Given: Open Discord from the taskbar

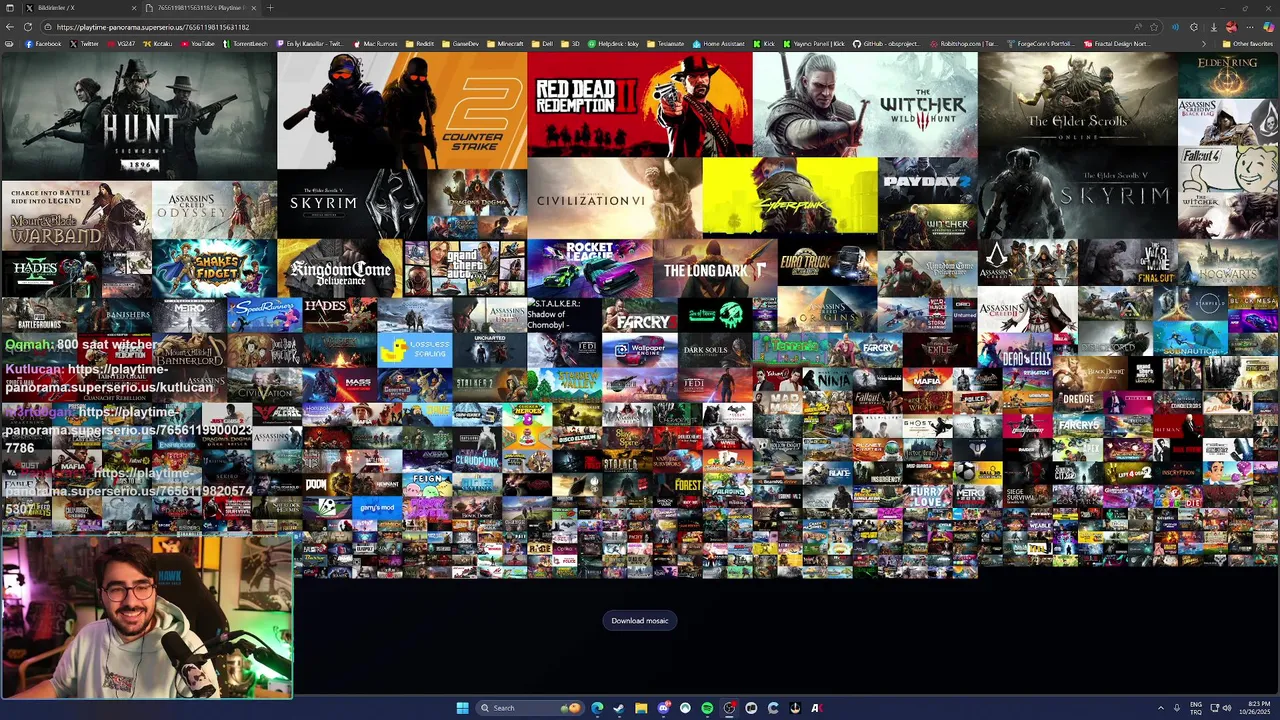Looking at the screenshot, I should click(663, 708).
